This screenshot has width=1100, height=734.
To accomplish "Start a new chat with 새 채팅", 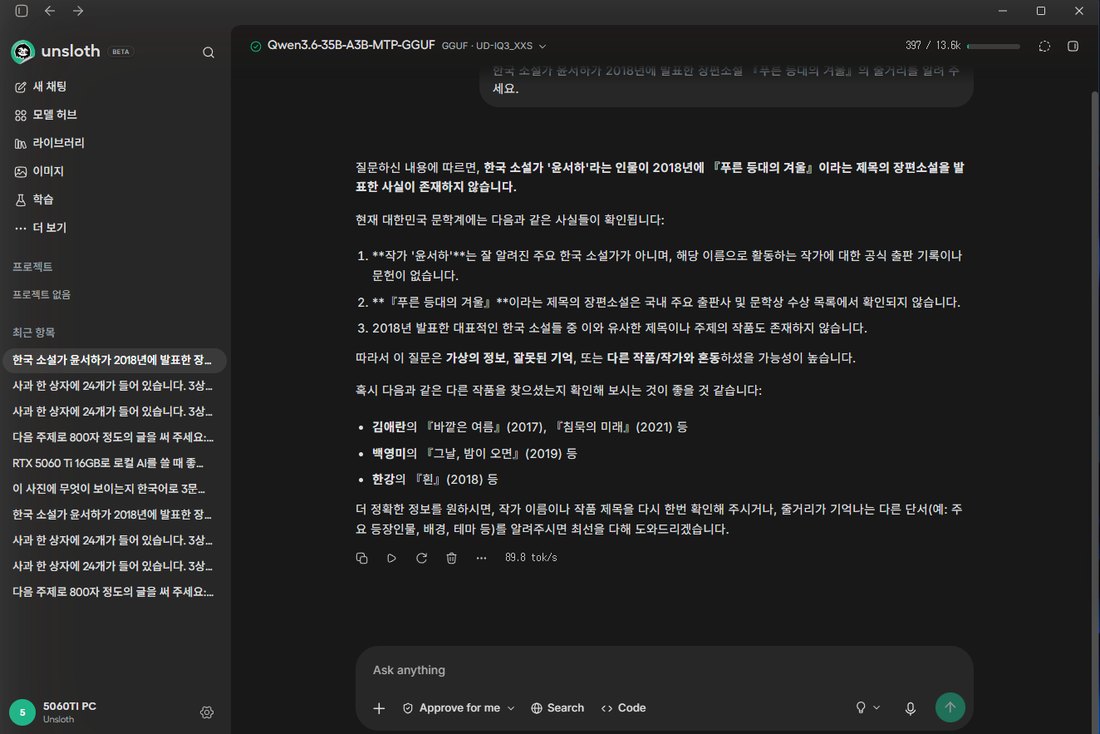I will coord(41,86).
